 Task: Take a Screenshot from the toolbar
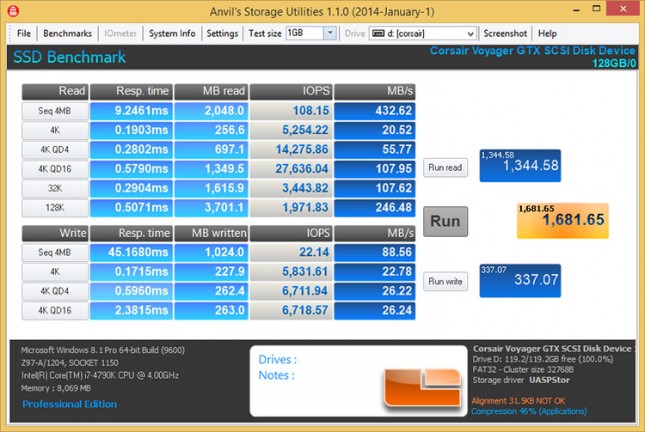505,33
